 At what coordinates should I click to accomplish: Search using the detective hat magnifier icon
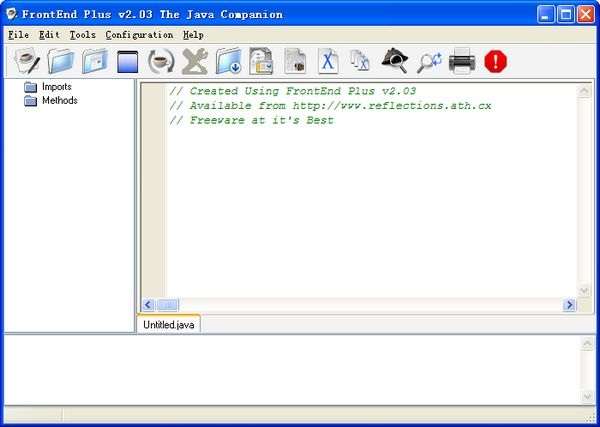point(395,60)
